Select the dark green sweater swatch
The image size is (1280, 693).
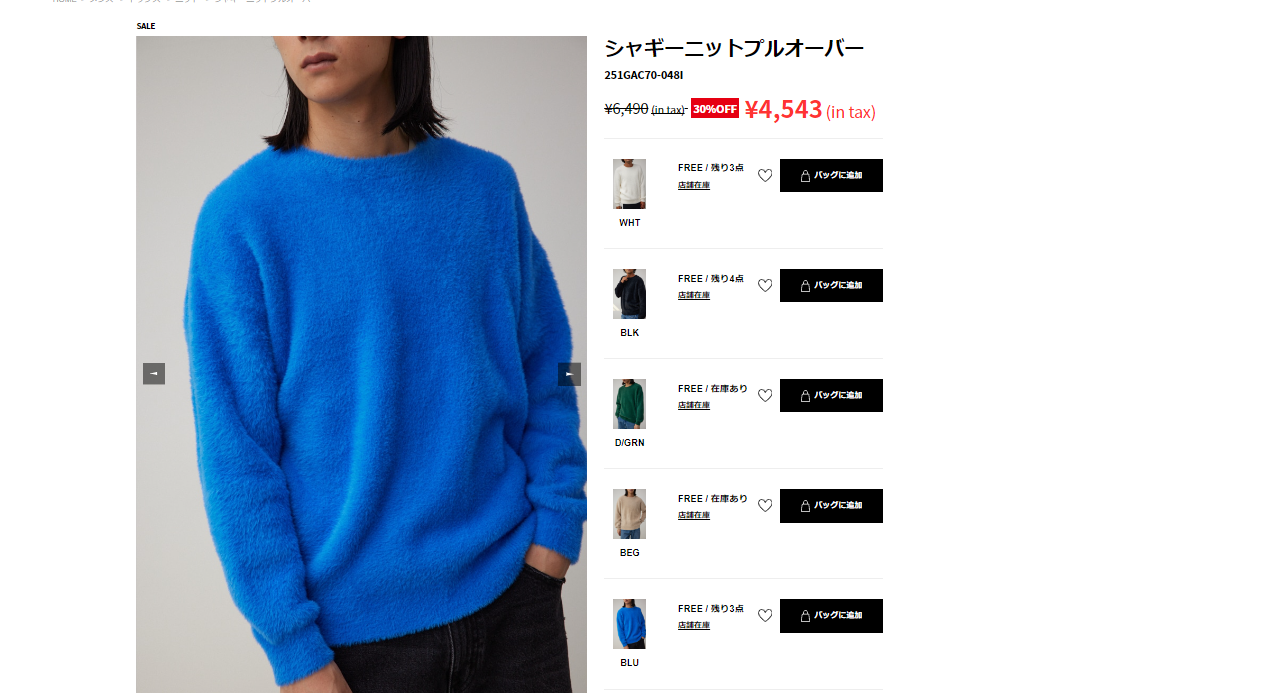coord(629,404)
